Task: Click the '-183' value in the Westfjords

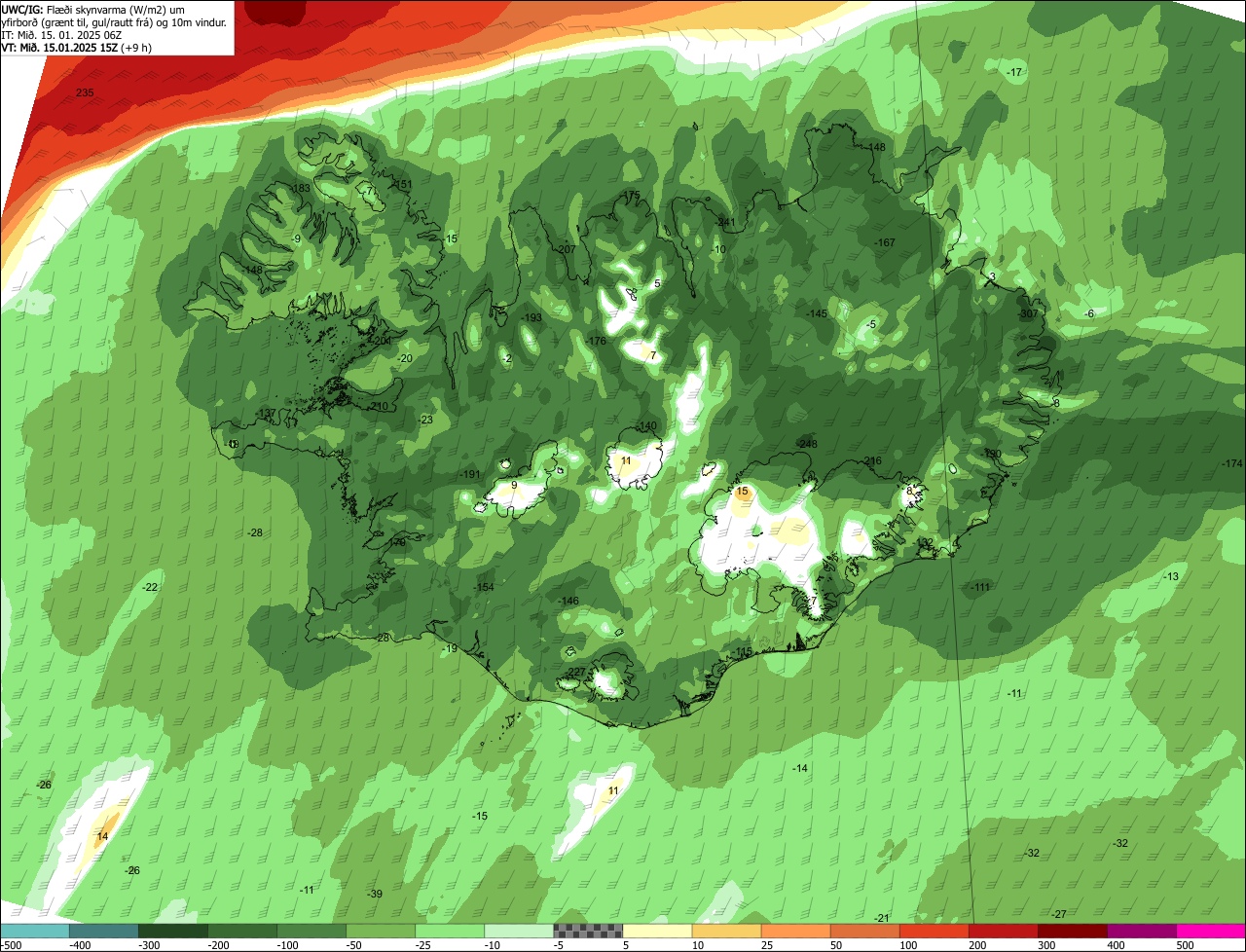Action: click(300, 188)
